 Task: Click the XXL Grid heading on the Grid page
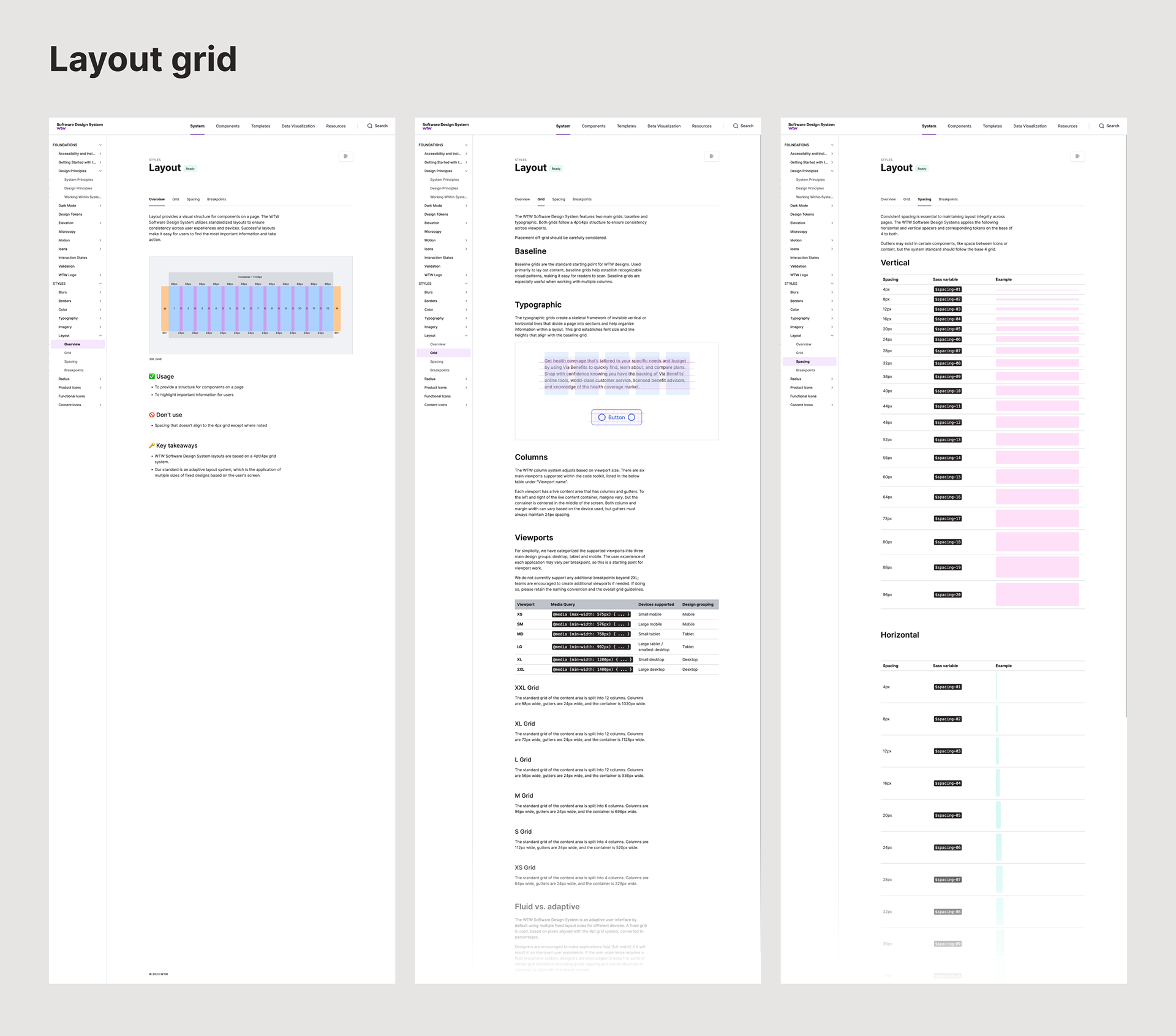[x=527, y=688]
